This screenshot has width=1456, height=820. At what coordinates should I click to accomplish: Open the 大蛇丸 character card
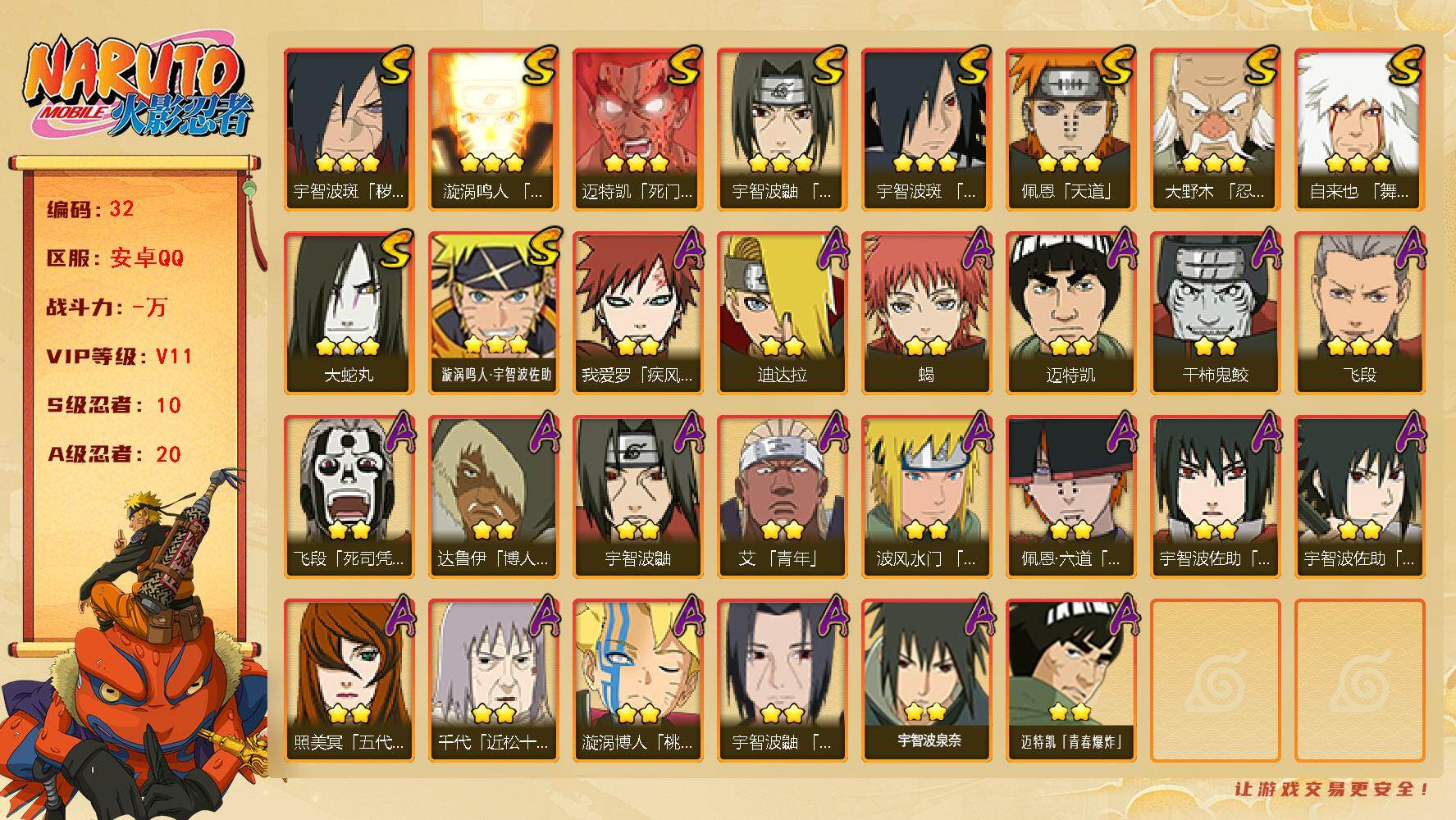tap(349, 313)
